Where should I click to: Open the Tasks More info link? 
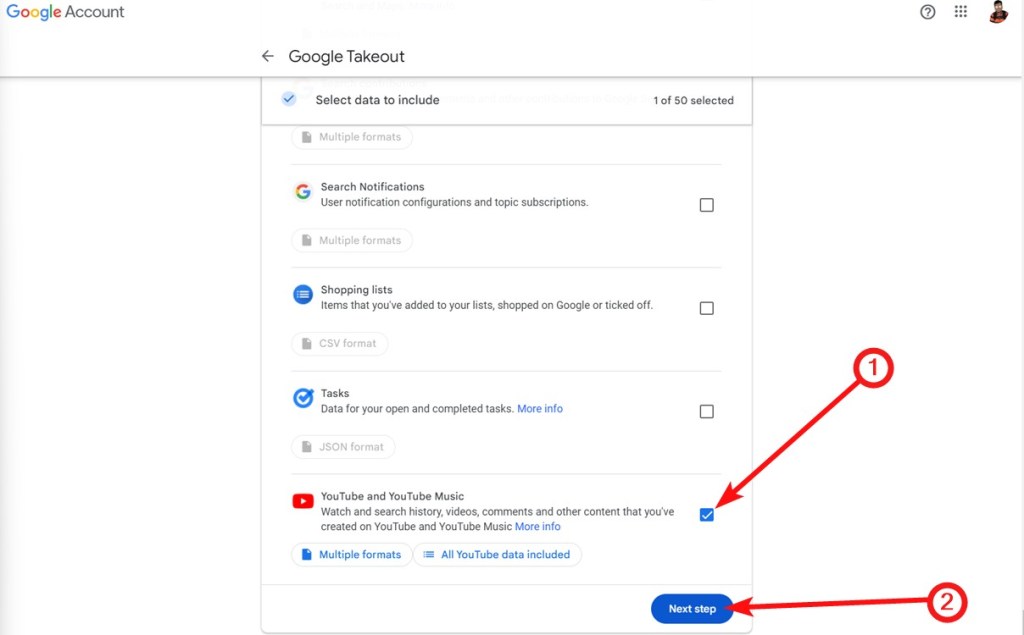(x=540, y=409)
